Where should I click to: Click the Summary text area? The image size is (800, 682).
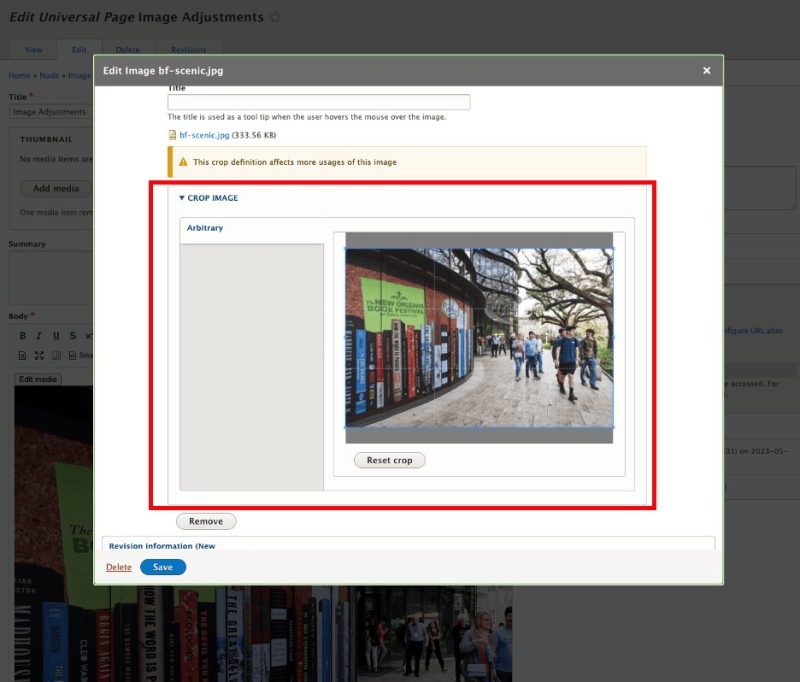[51, 277]
